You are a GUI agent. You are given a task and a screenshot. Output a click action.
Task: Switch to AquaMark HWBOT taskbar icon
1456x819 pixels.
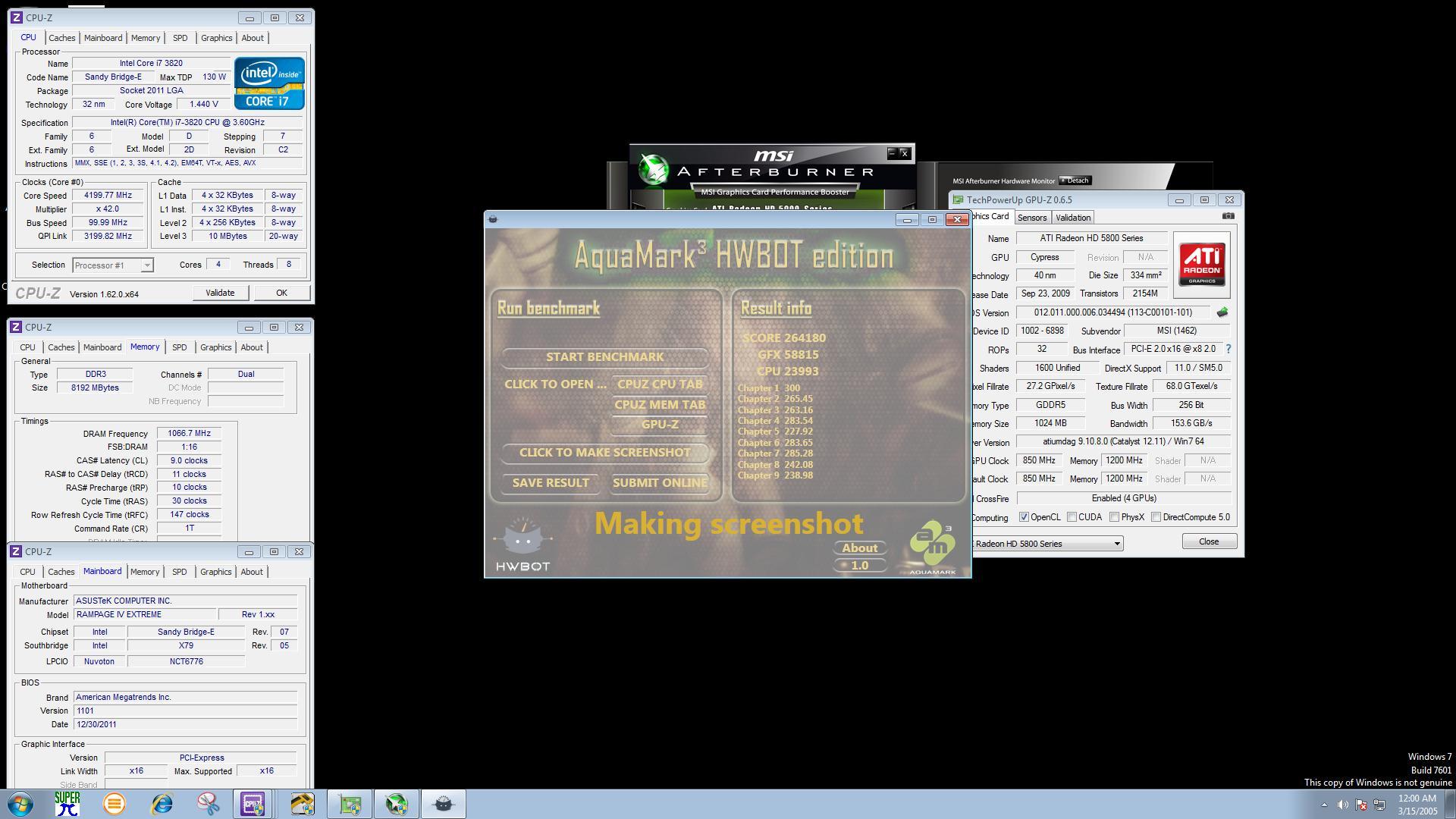[444, 804]
